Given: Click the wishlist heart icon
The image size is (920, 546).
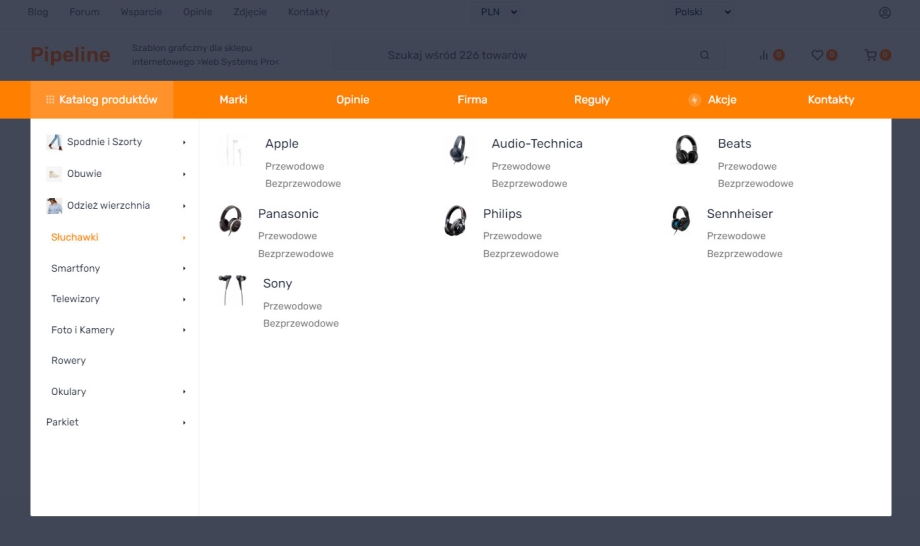Looking at the screenshot, I should pos(817,55).
